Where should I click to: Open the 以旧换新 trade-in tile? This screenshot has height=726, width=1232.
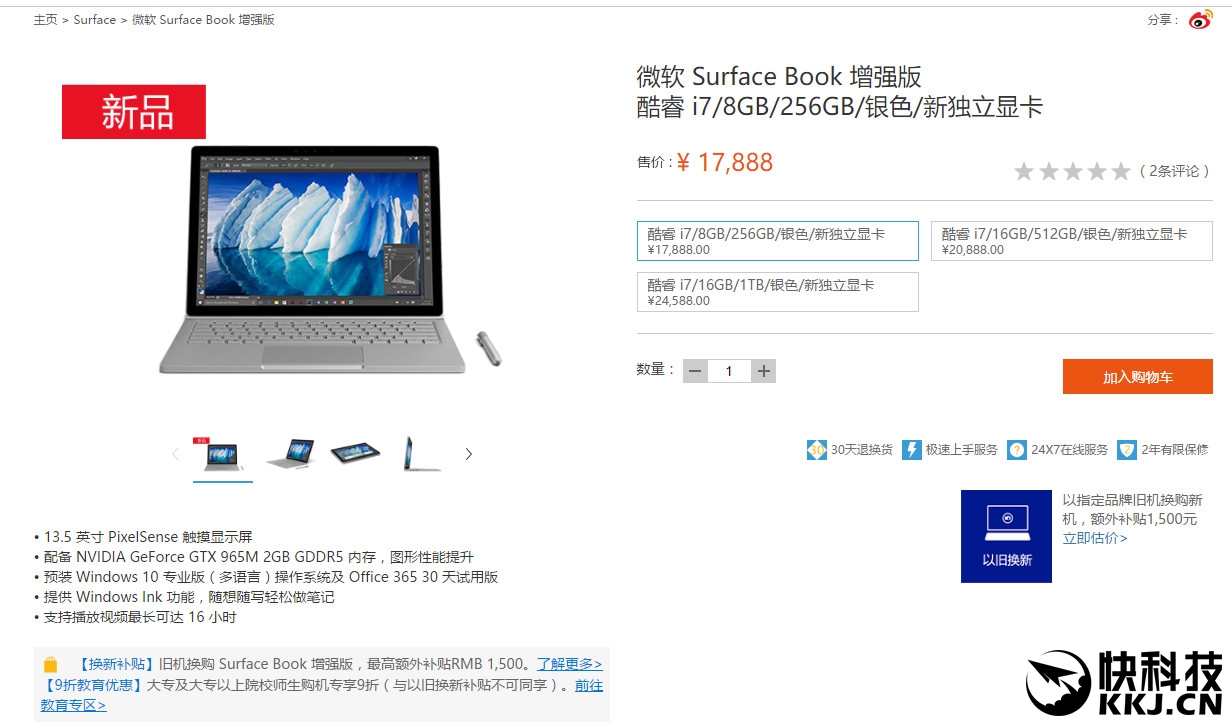pyautogui.click(x=1006, y=536)
